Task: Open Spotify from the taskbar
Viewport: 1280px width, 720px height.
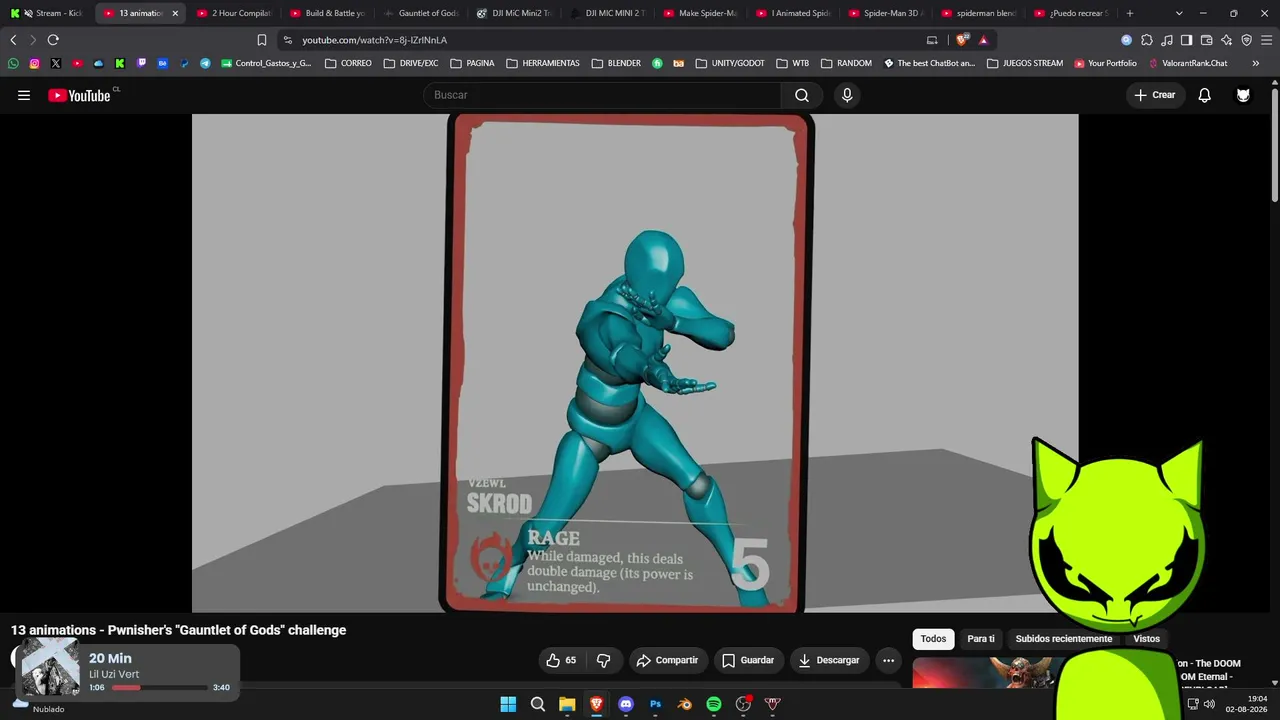Action: (x=714, y=704)
